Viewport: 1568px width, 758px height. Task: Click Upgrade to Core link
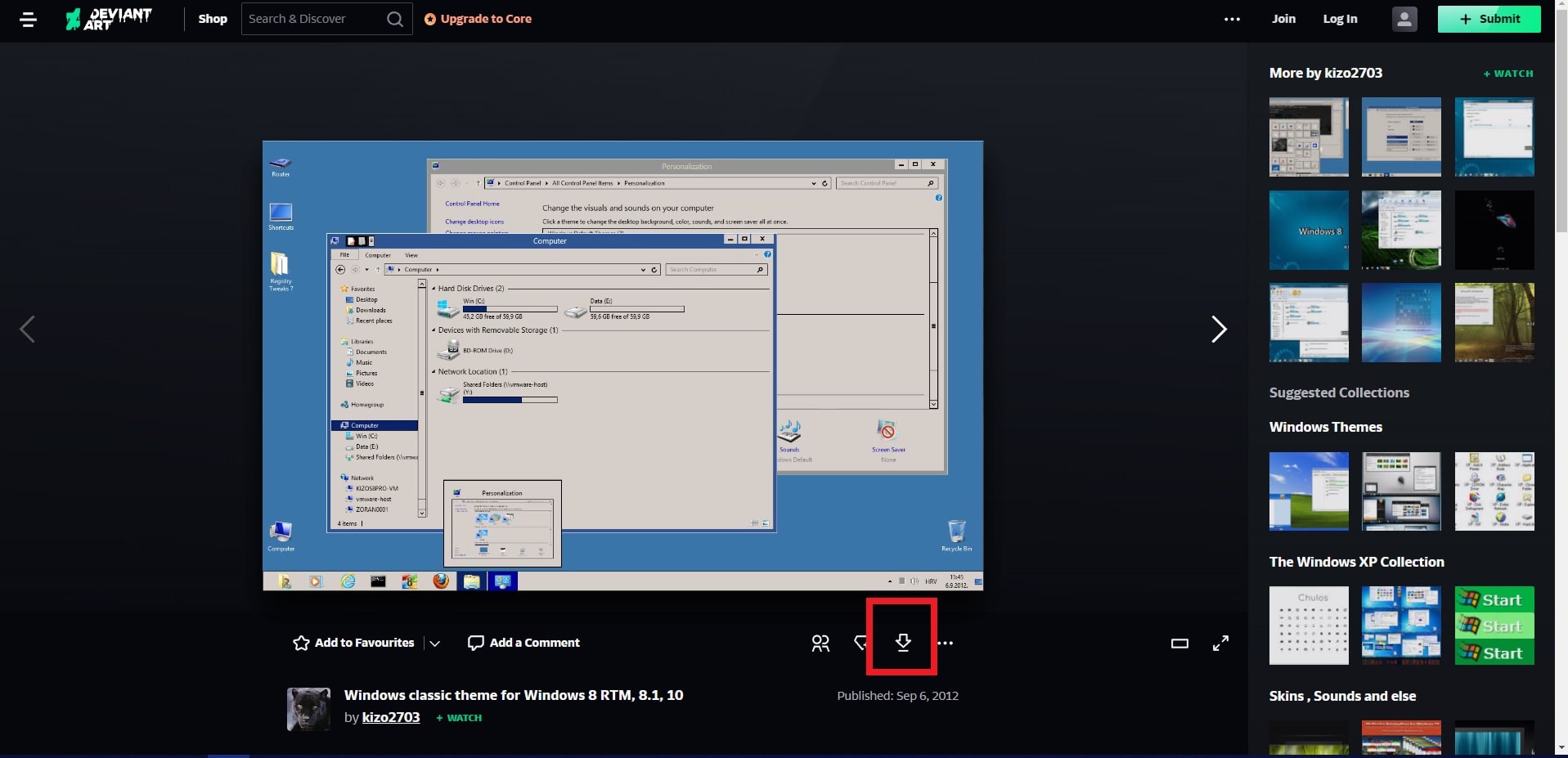[478, 19]
